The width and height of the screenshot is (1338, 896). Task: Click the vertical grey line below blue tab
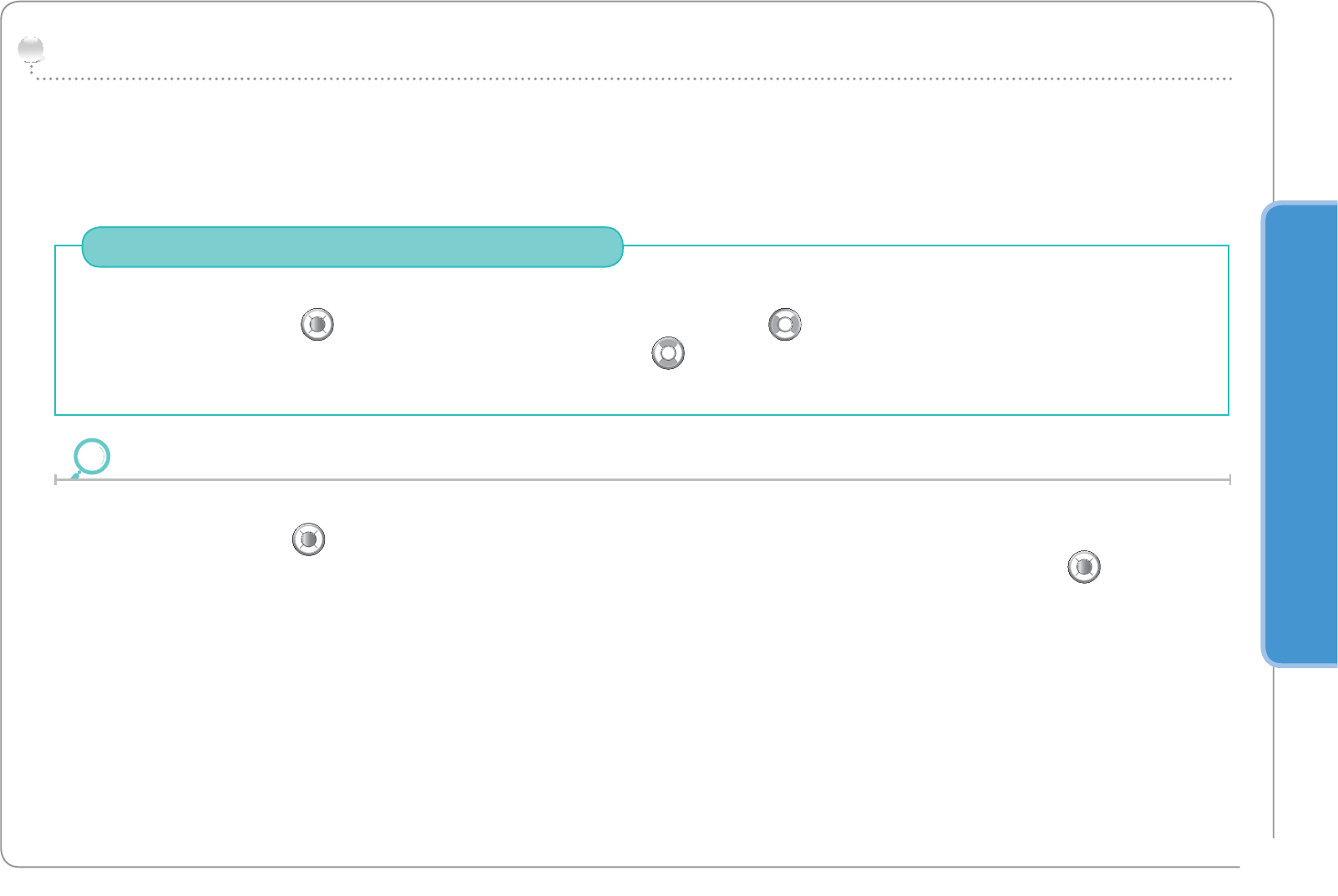[x=1274, y=752]
